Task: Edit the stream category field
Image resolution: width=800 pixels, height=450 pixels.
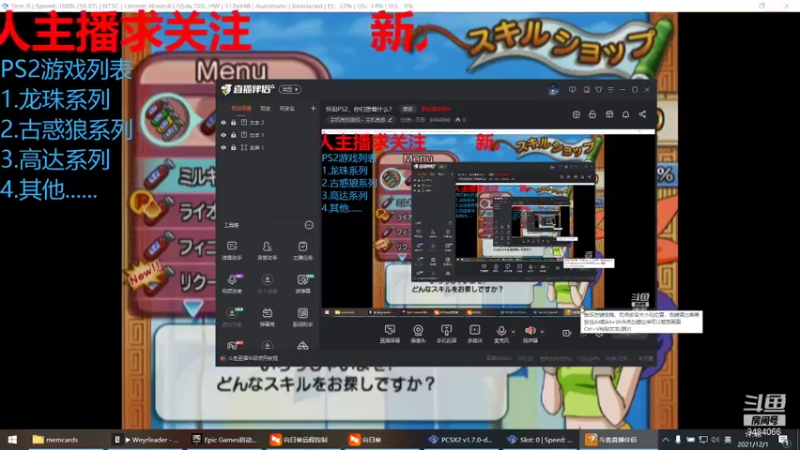Action: pyautogui.click(x=361, y=120)
